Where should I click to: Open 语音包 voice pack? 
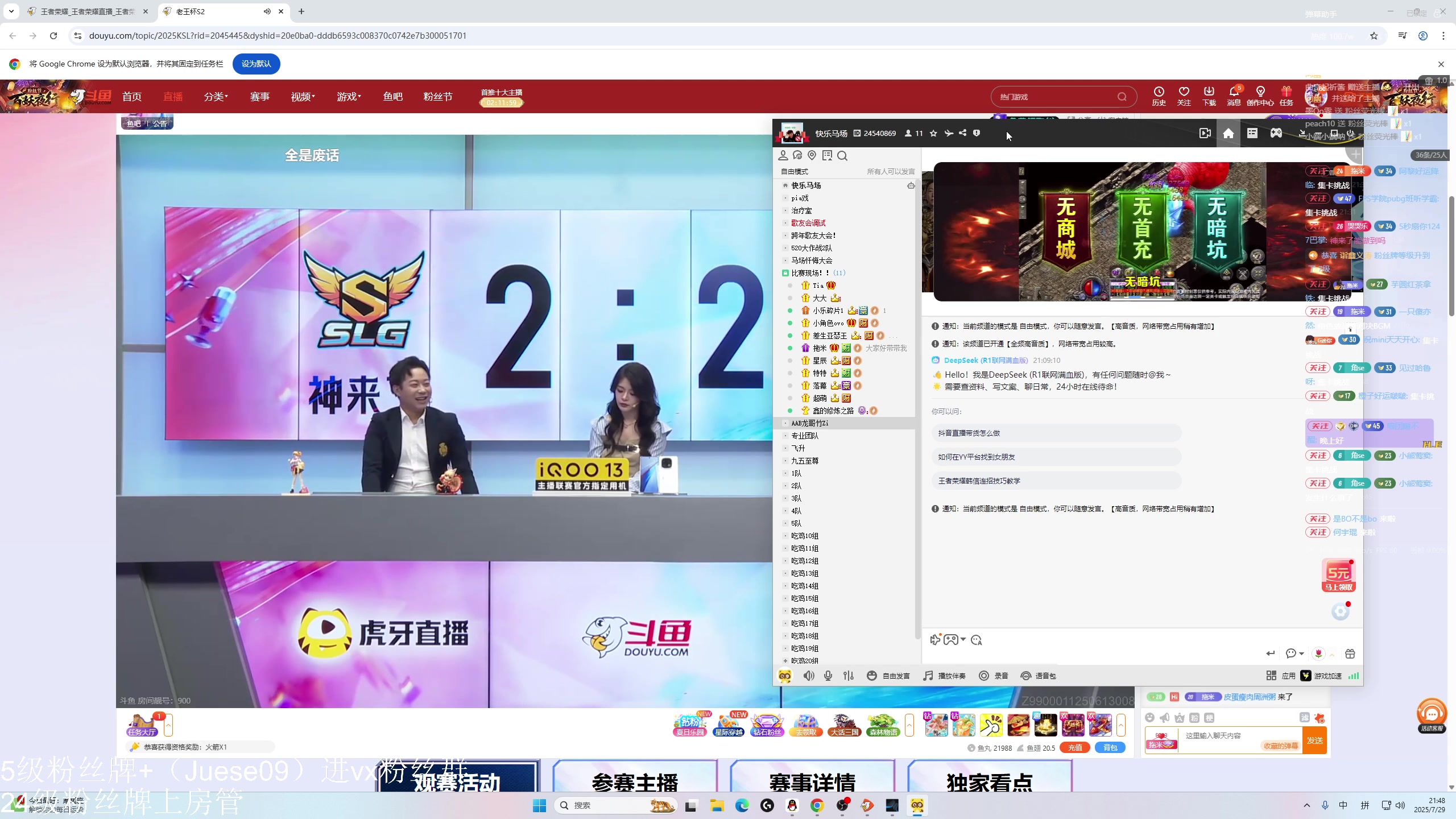pyautogui.click(x=1039, y=676)
